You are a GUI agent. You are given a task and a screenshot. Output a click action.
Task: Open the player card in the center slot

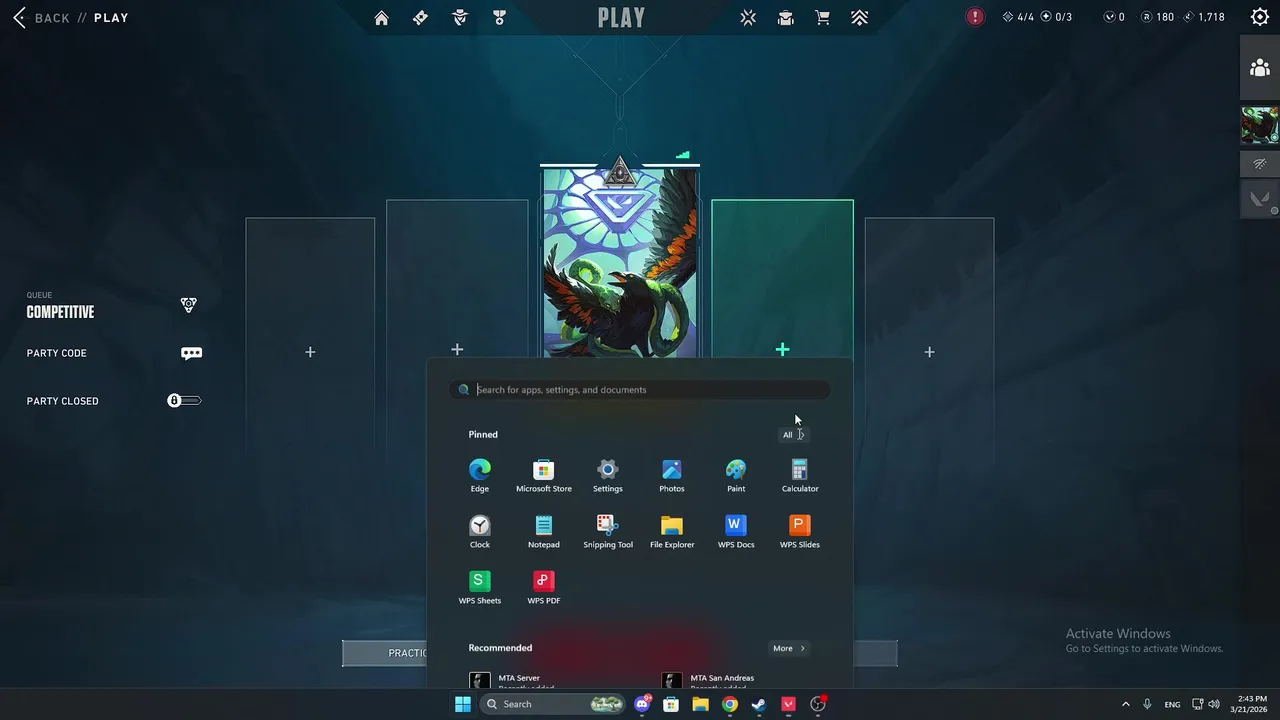[x=620, y=262]
